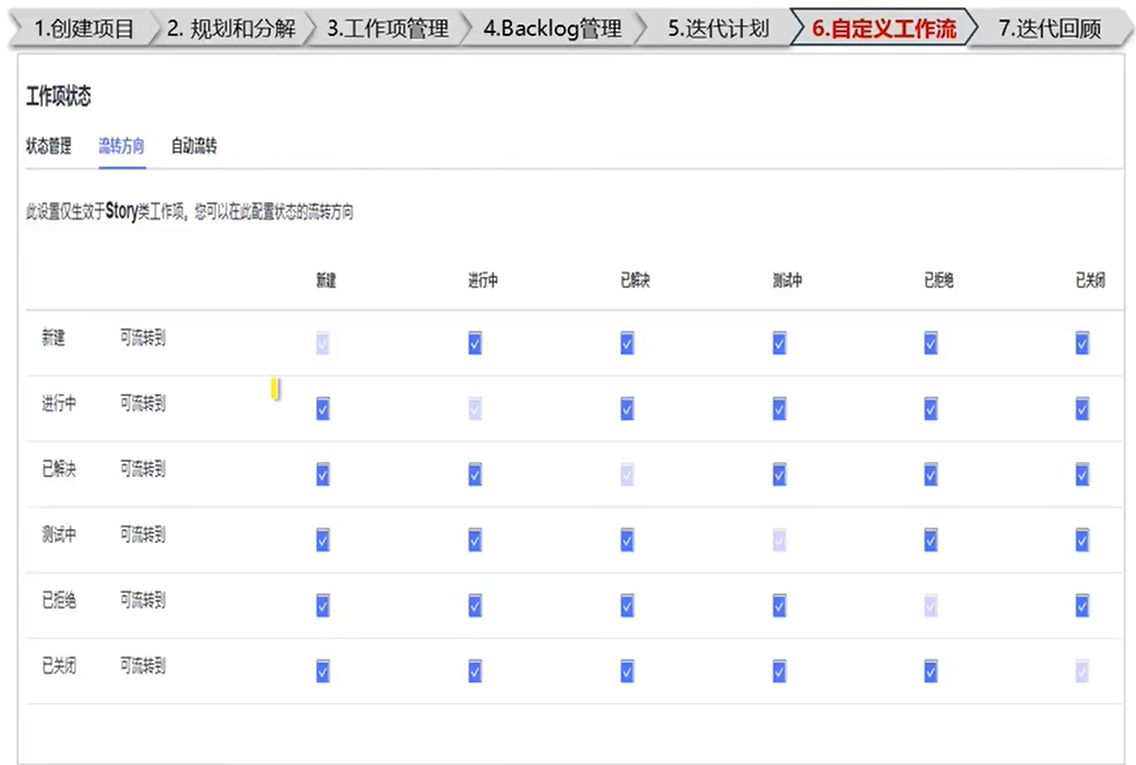The height and width of the screenshot is (765, 1136).
Task: Click disabled 已解决 to 已解决 checkbox
Action: click(x=627, y=475)
